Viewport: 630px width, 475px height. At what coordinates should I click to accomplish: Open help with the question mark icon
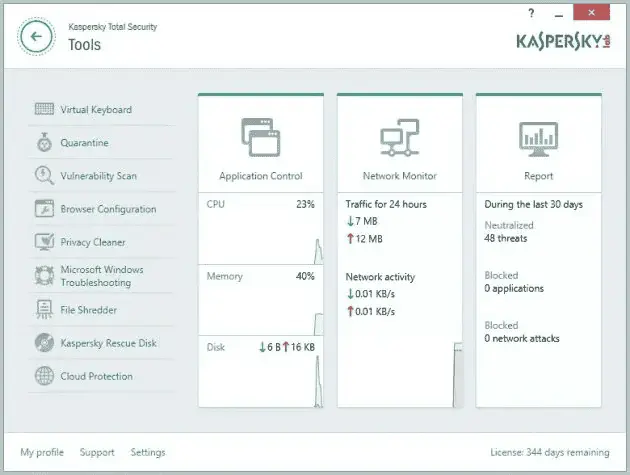[x=531, y=13]
